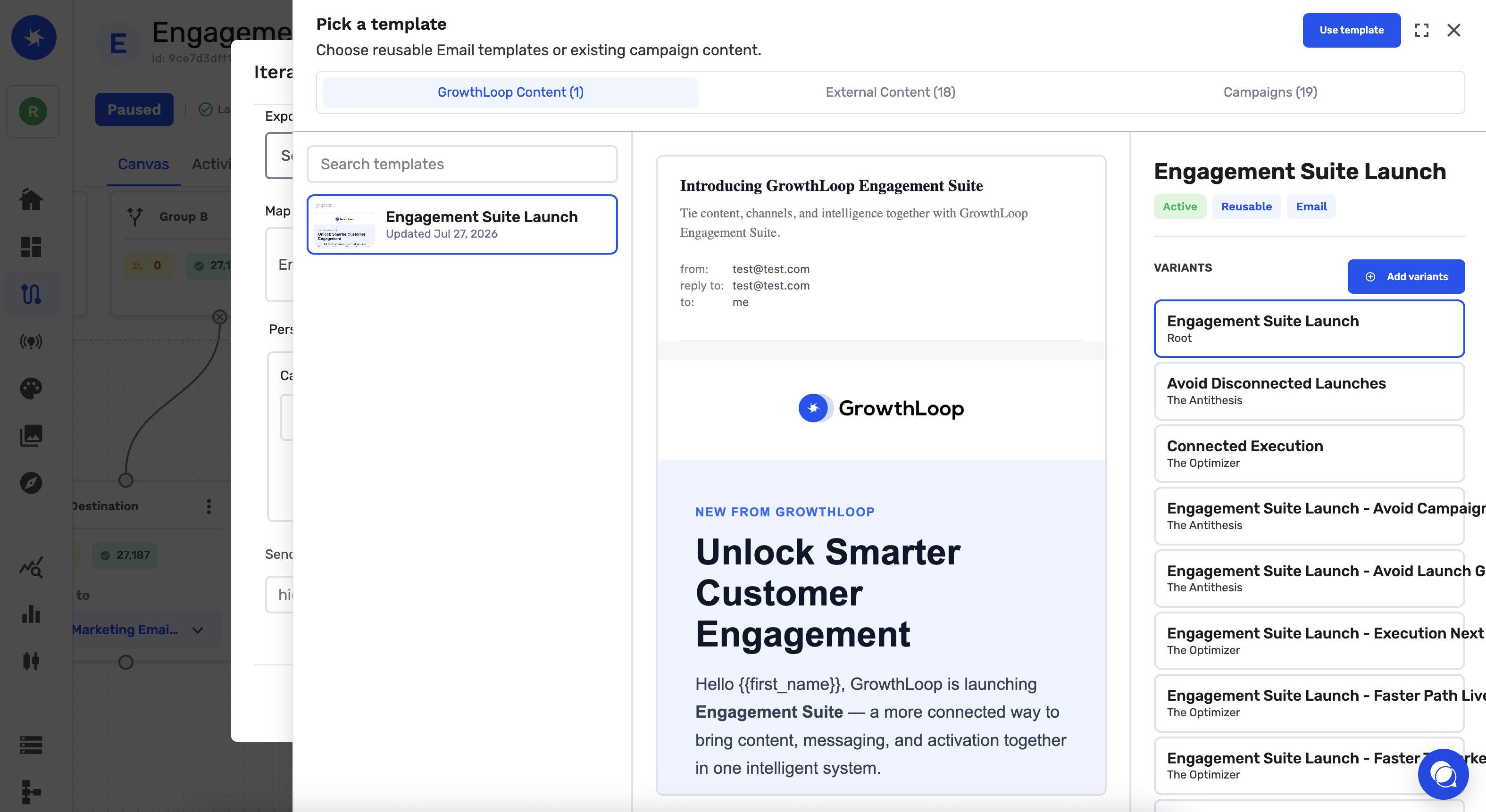Open the Canvas tab
The width and height of the screenshot is (1486, 812).
[x=143, y=165]
